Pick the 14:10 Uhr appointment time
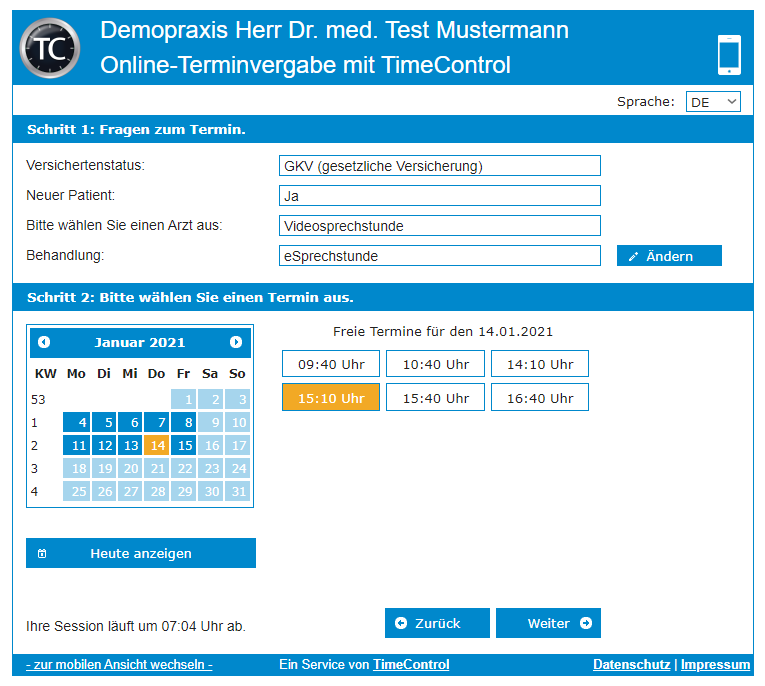Viewport: 765px width, 686px height. pos(539,364)
